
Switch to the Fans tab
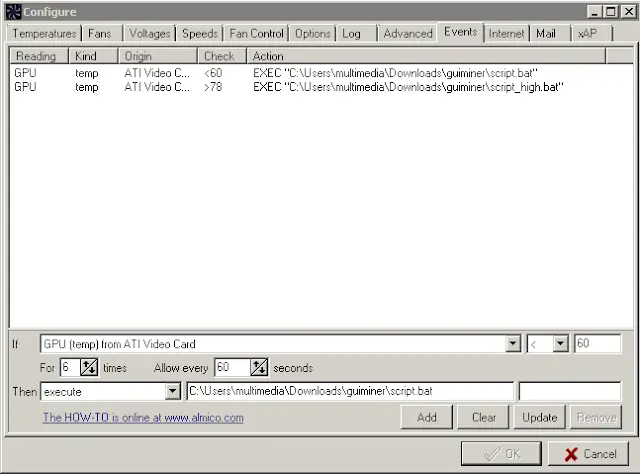[x=100, y=33]
